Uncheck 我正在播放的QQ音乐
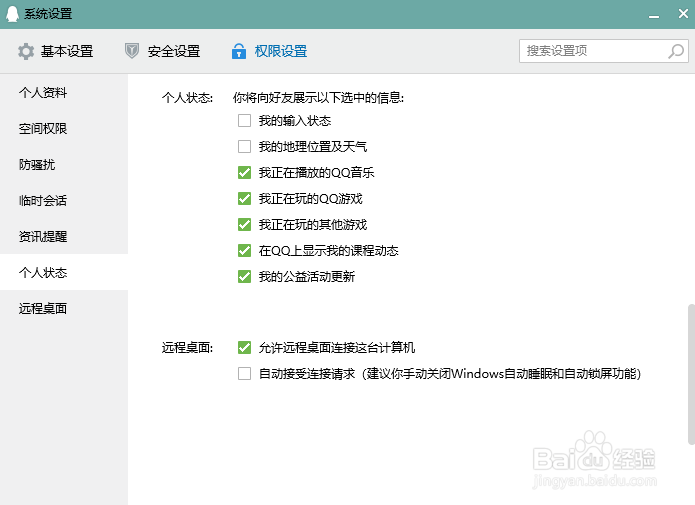Screen dimensions: 695x505 [244, 172]
